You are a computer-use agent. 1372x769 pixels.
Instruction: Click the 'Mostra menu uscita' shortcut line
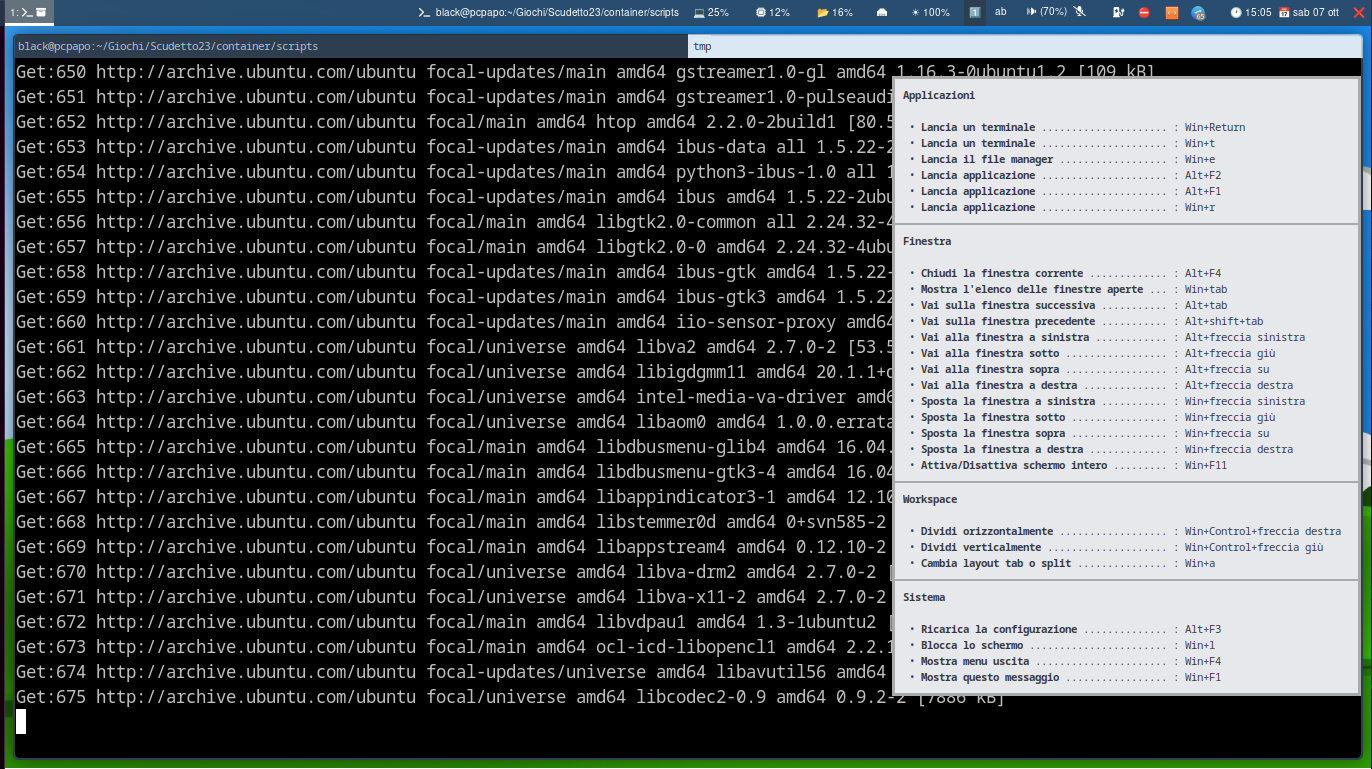[x=1065, y=662]
